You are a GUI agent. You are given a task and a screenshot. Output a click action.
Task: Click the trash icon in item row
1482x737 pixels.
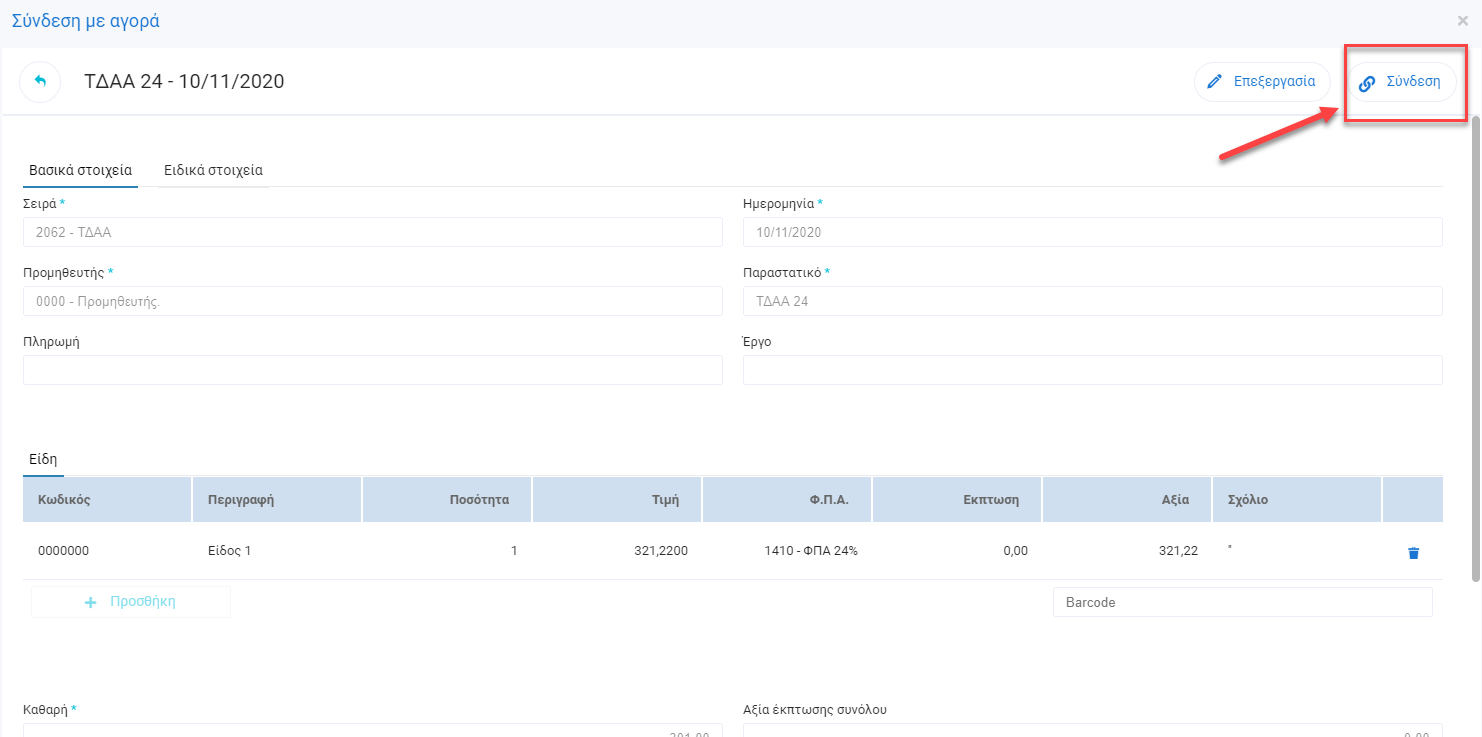(1413, 553)
